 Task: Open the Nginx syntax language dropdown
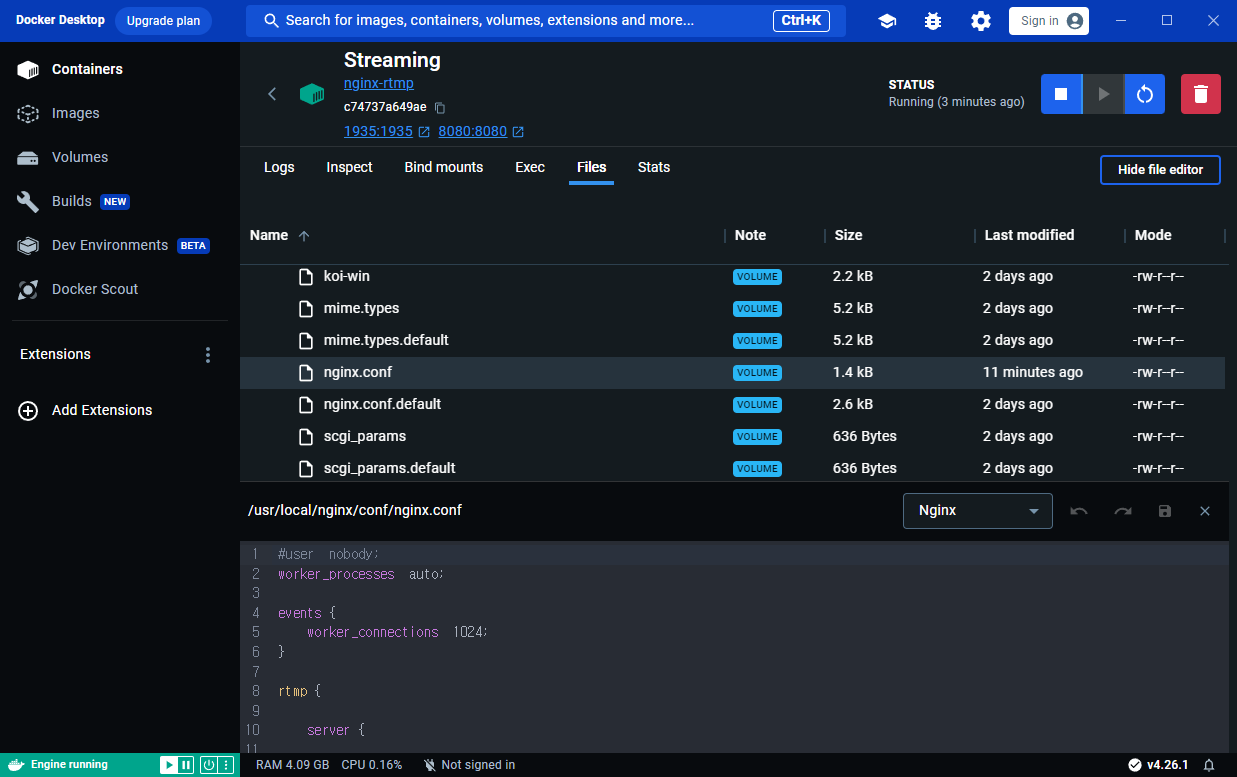(x=977, y=511)
